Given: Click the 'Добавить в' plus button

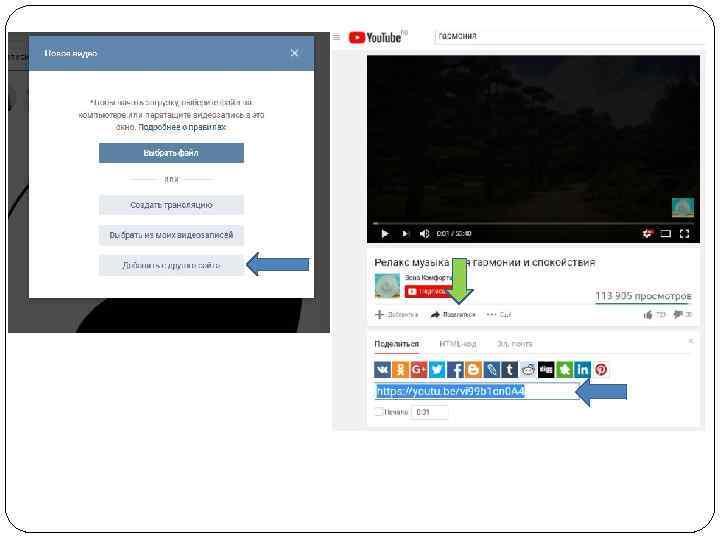Looking at the screenshot, I should pyautogui.click(x=396, y=315).
